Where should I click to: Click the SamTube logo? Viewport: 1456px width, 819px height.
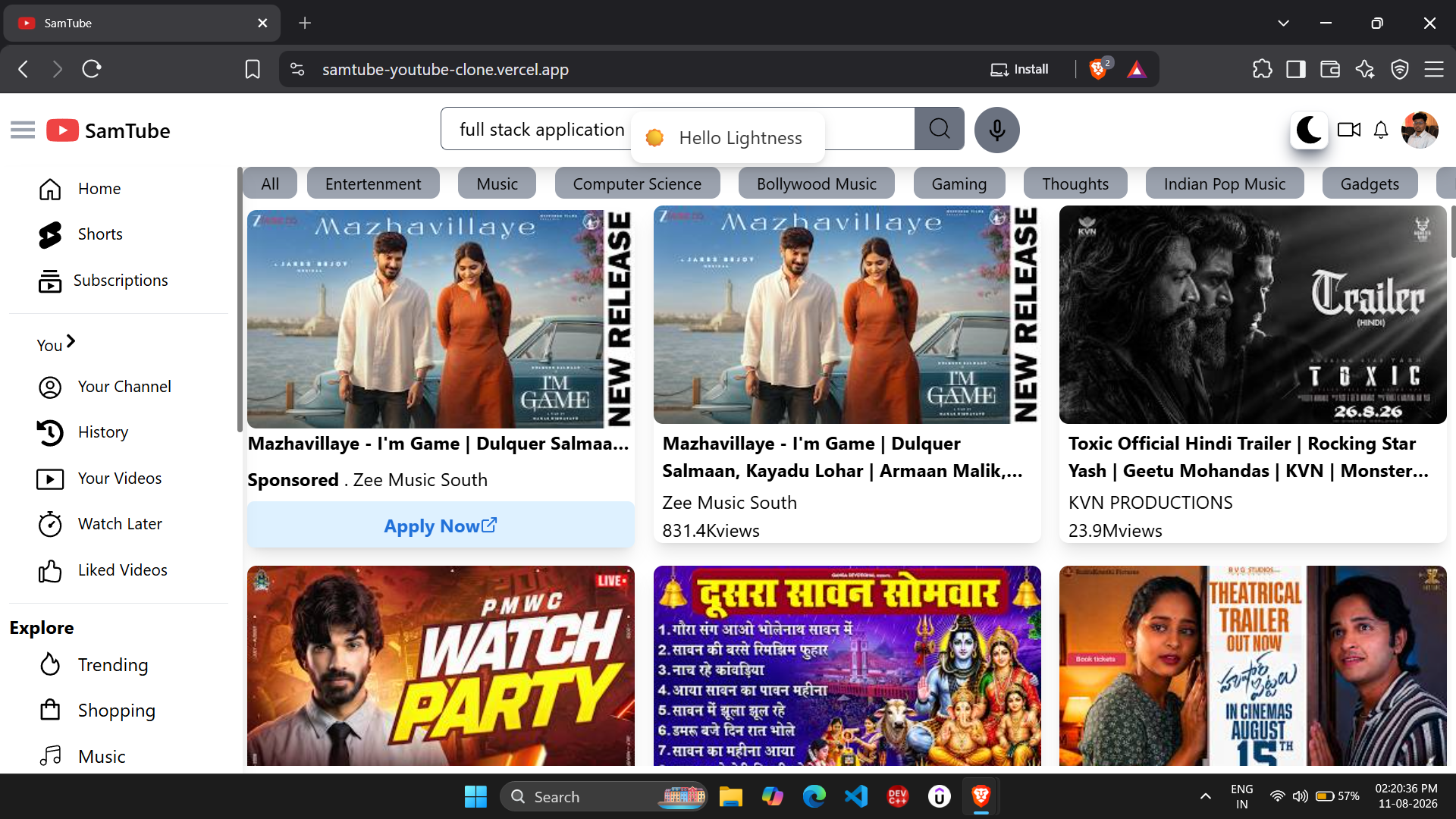tap(108, 130)
